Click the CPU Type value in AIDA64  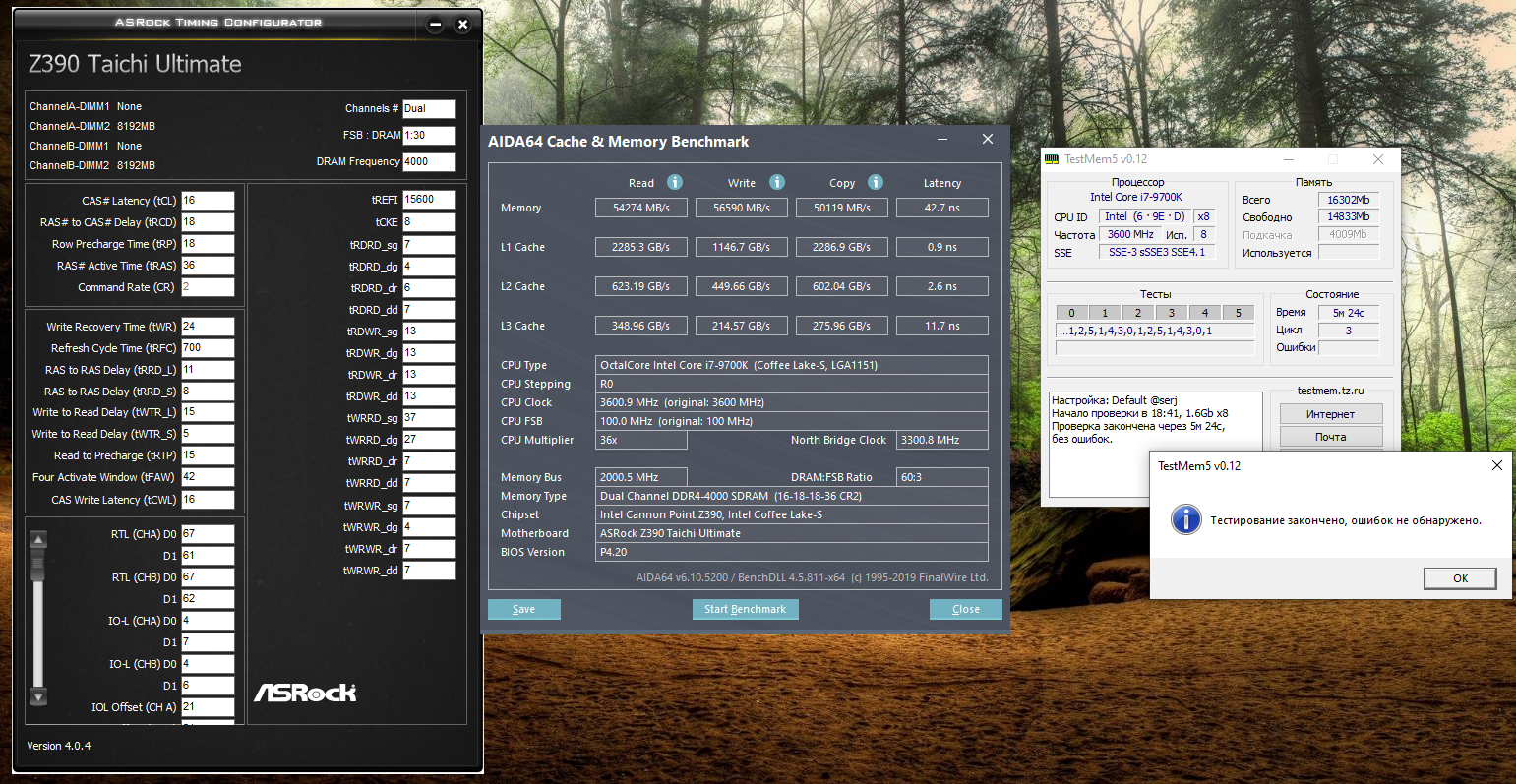click(x=792, y=365)
